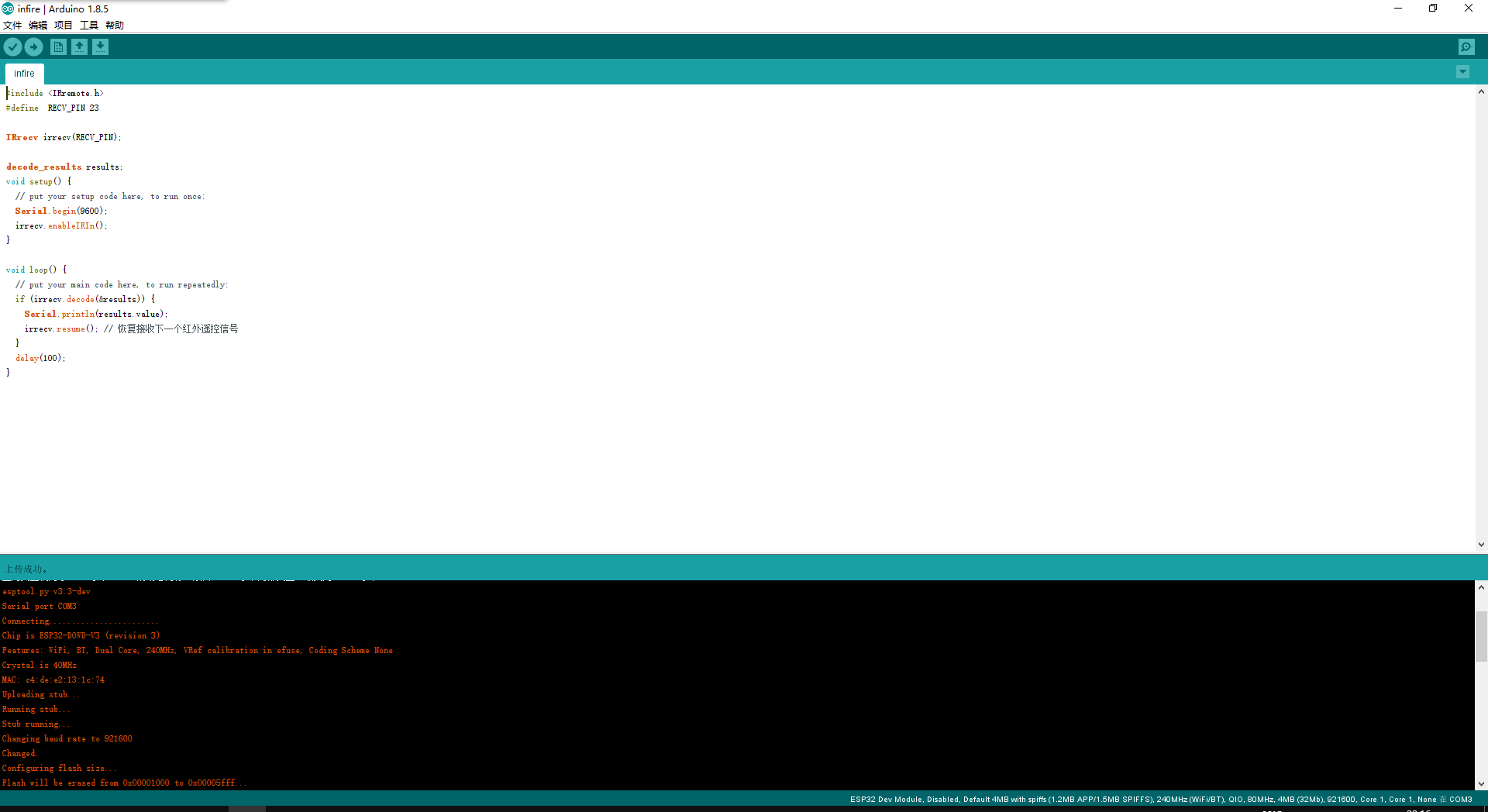This screenshot has width=1488, height=812.
Task: Minimize the Arduino window
Action: [x=1398, y=9]
